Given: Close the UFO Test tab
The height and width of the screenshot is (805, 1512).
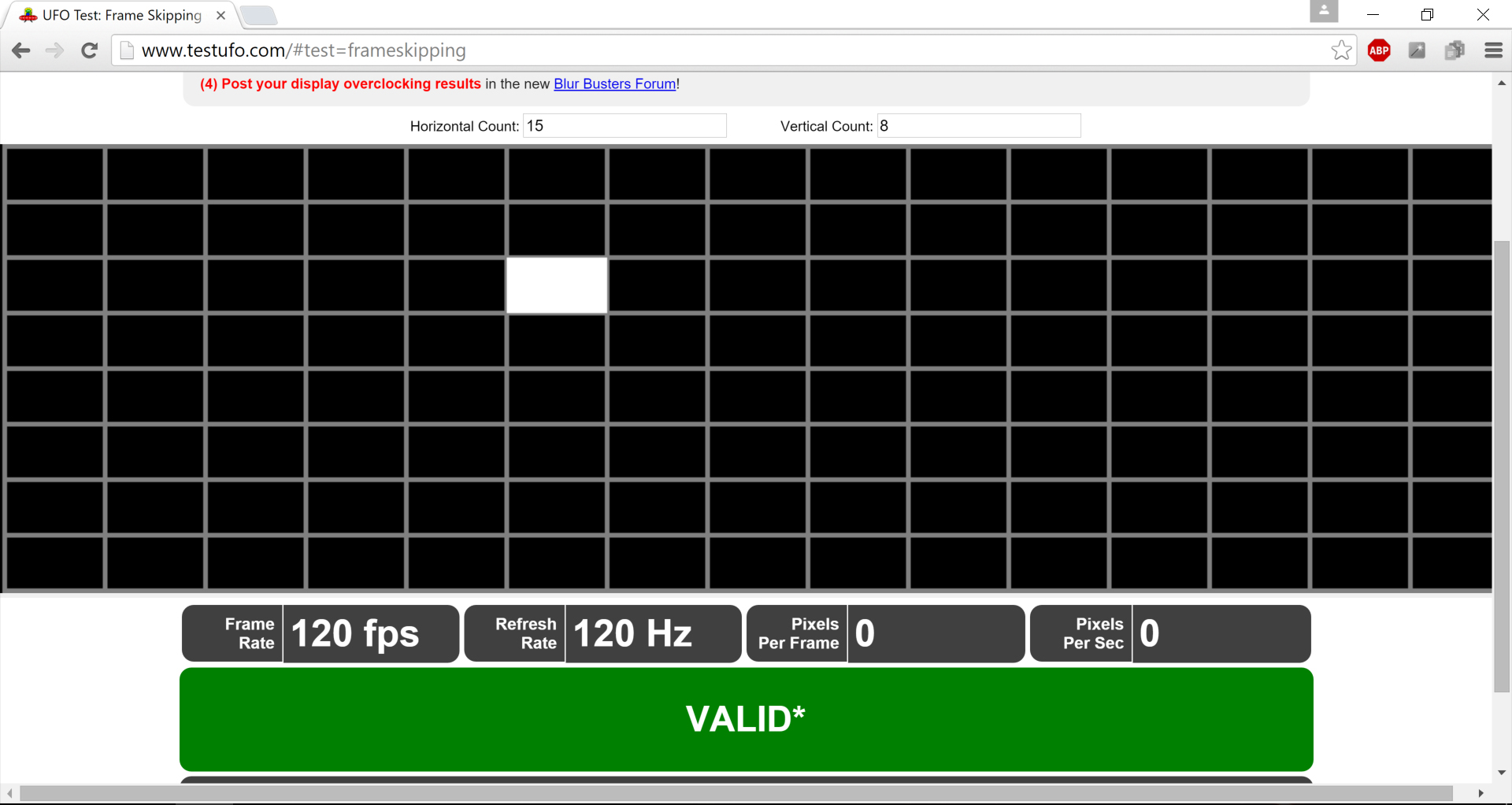Looking at the screenshot, I should (221, 15).
